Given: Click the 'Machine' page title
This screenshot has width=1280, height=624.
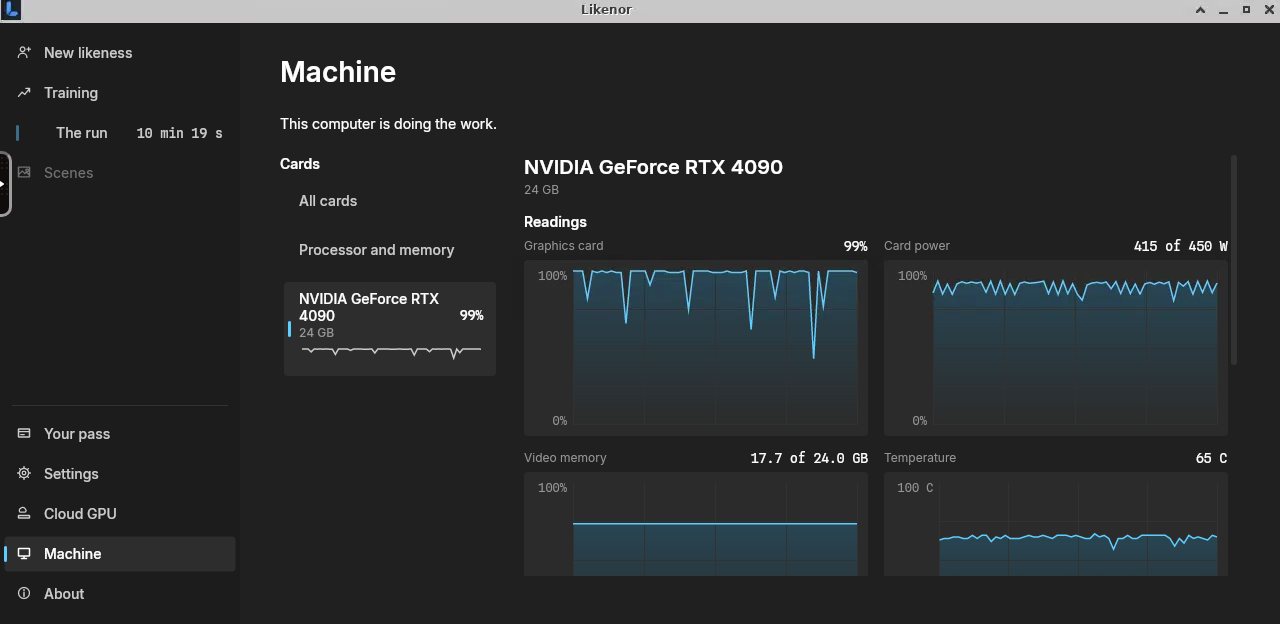Looking at the screenshot, I should pyautogui.click(x=338, y=72).
